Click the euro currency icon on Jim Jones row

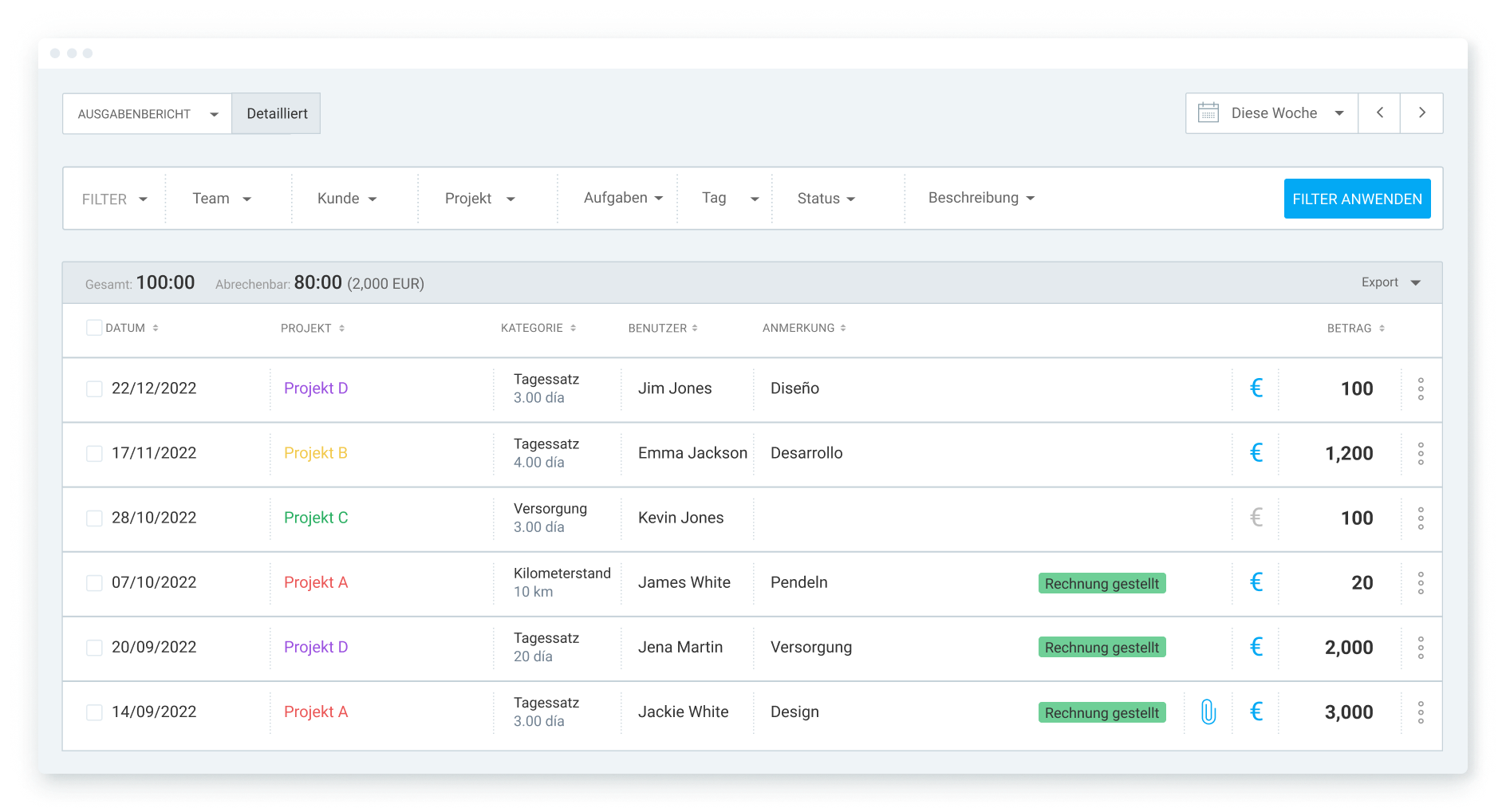coord(1256,388)
